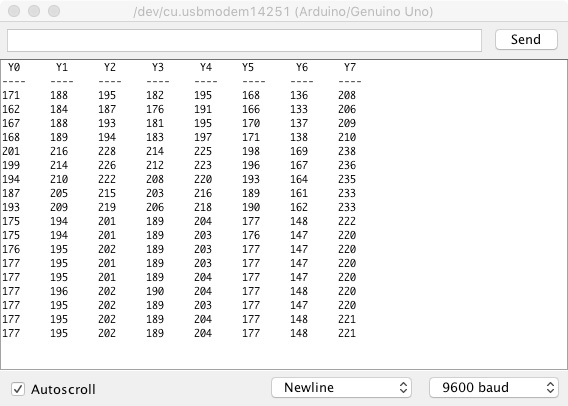Open the Newline line-ending dropdown
The width and height of the screenshot is (568, 406).
(x=341, y=388)
